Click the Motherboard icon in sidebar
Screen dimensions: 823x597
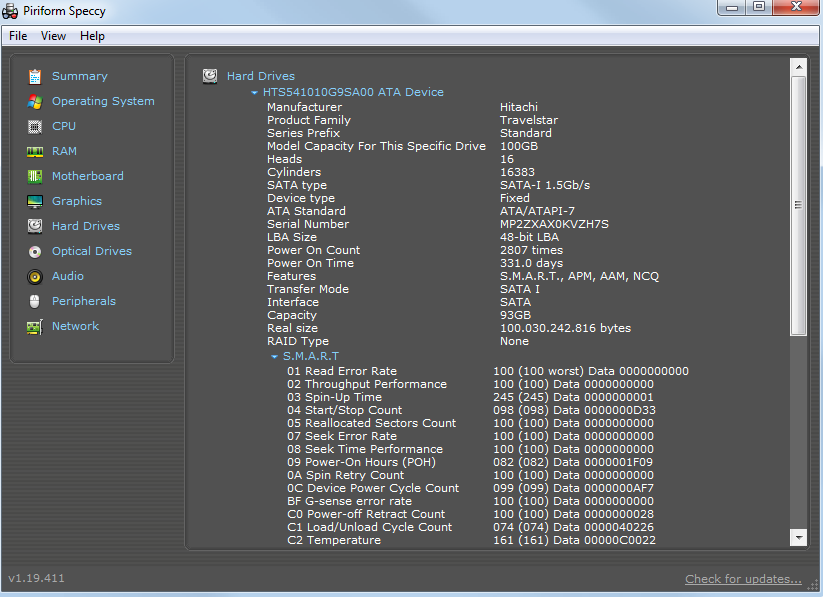pos(35,176)
